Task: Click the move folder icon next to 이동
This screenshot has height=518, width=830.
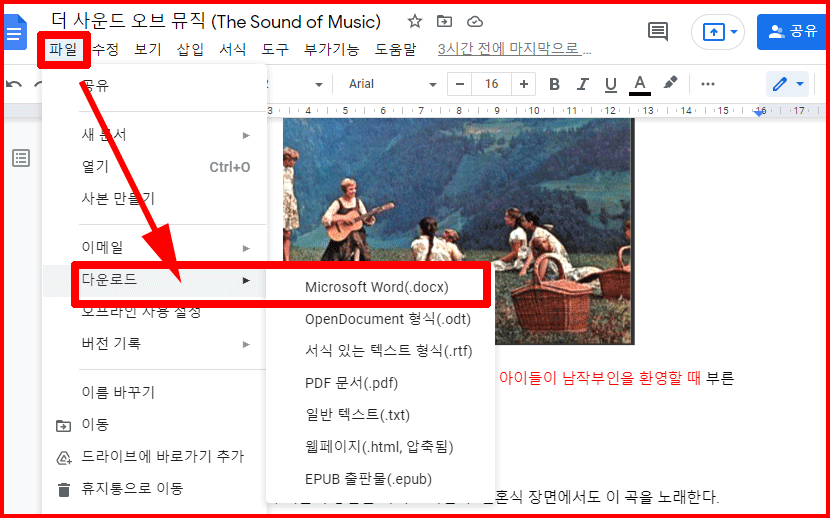Action: click(x=64, y=425)
